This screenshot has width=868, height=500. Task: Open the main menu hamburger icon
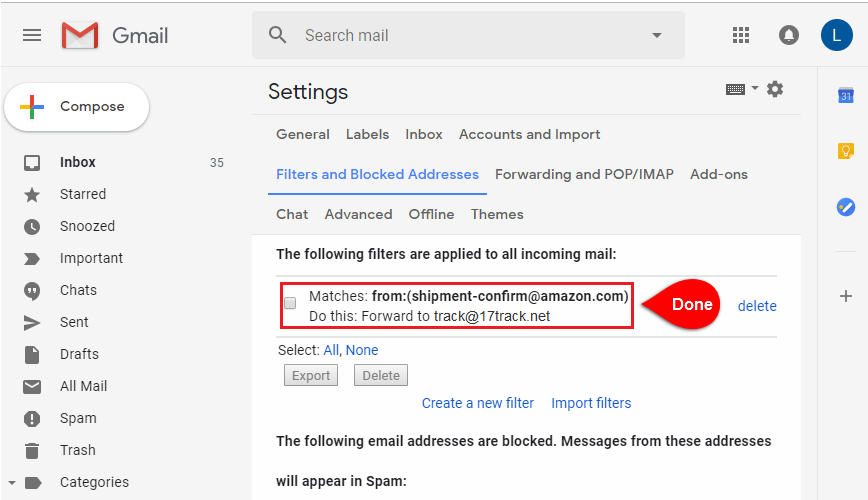point(32,35)
